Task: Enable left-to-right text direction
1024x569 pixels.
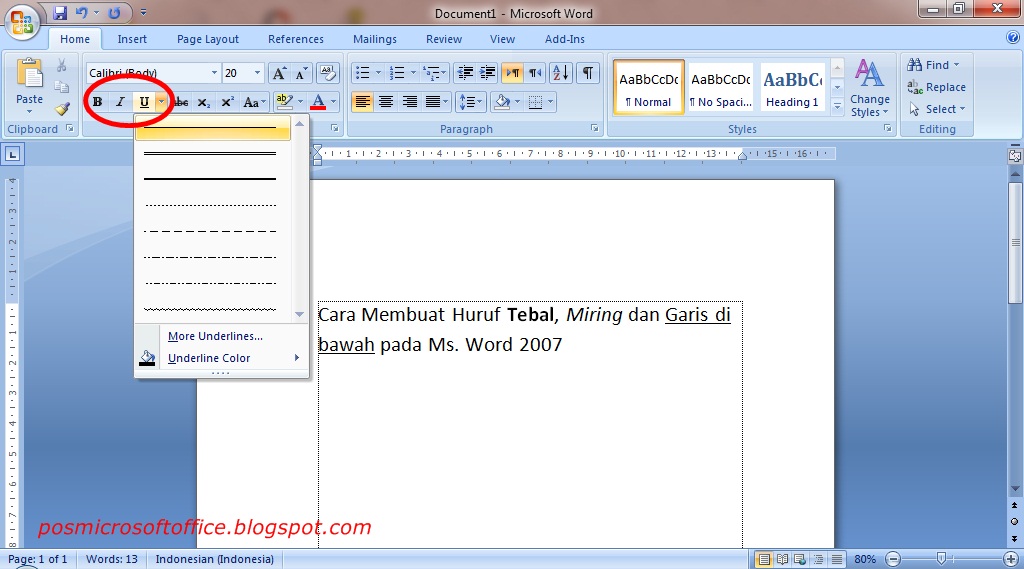Action: click(513, 73)
